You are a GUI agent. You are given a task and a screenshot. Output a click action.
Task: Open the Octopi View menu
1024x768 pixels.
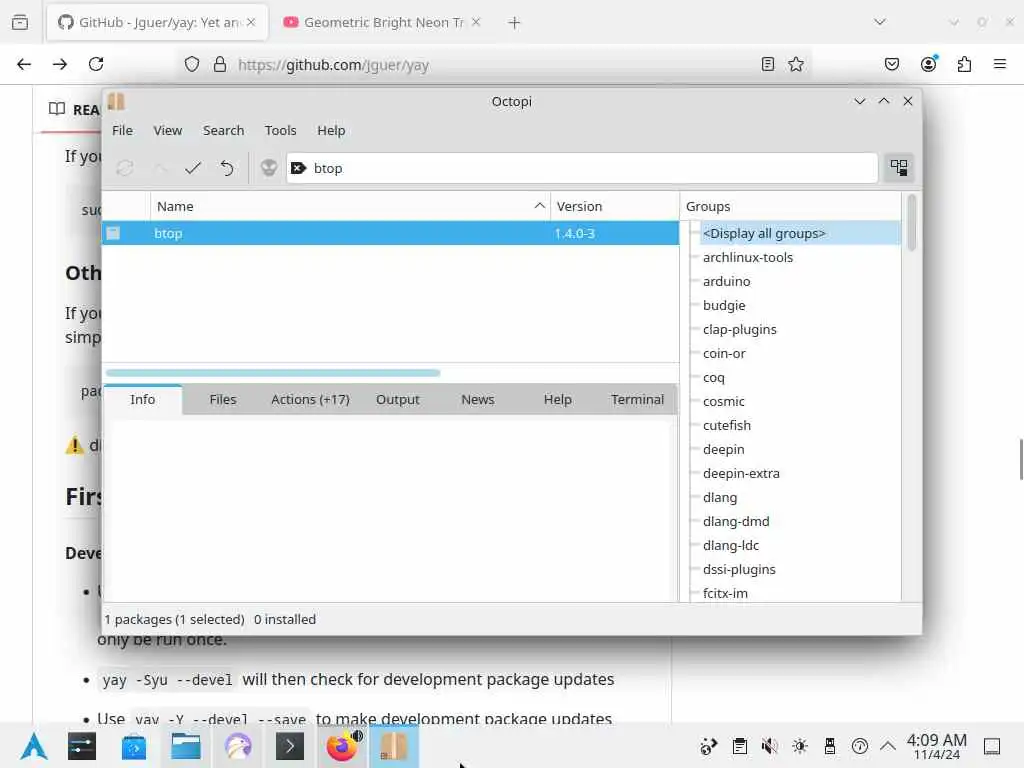point(168,131)
